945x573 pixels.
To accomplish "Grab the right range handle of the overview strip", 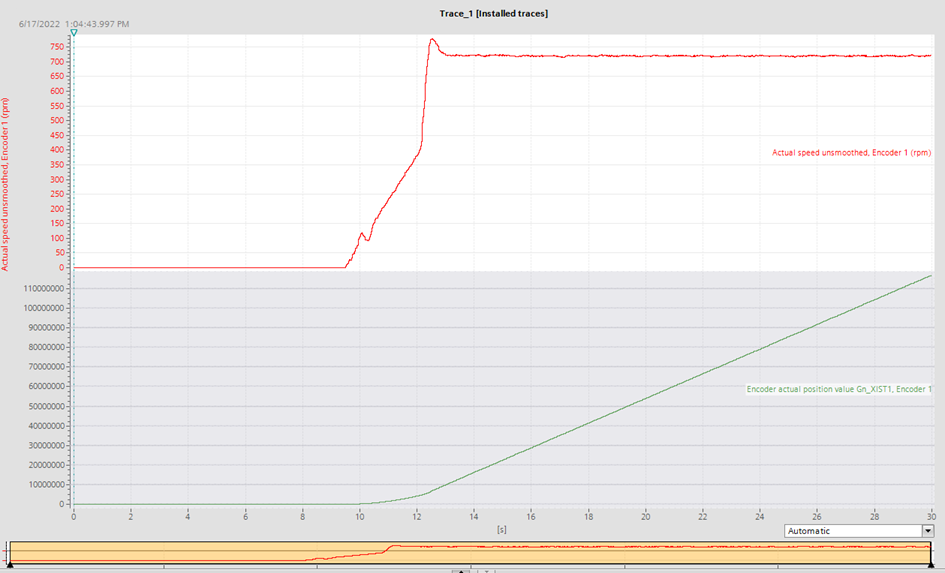I will point(931,565).
